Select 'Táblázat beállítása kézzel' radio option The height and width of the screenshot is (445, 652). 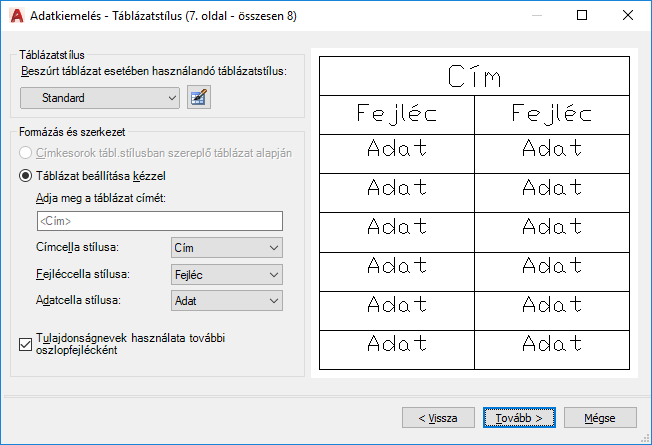pos(26,175)
